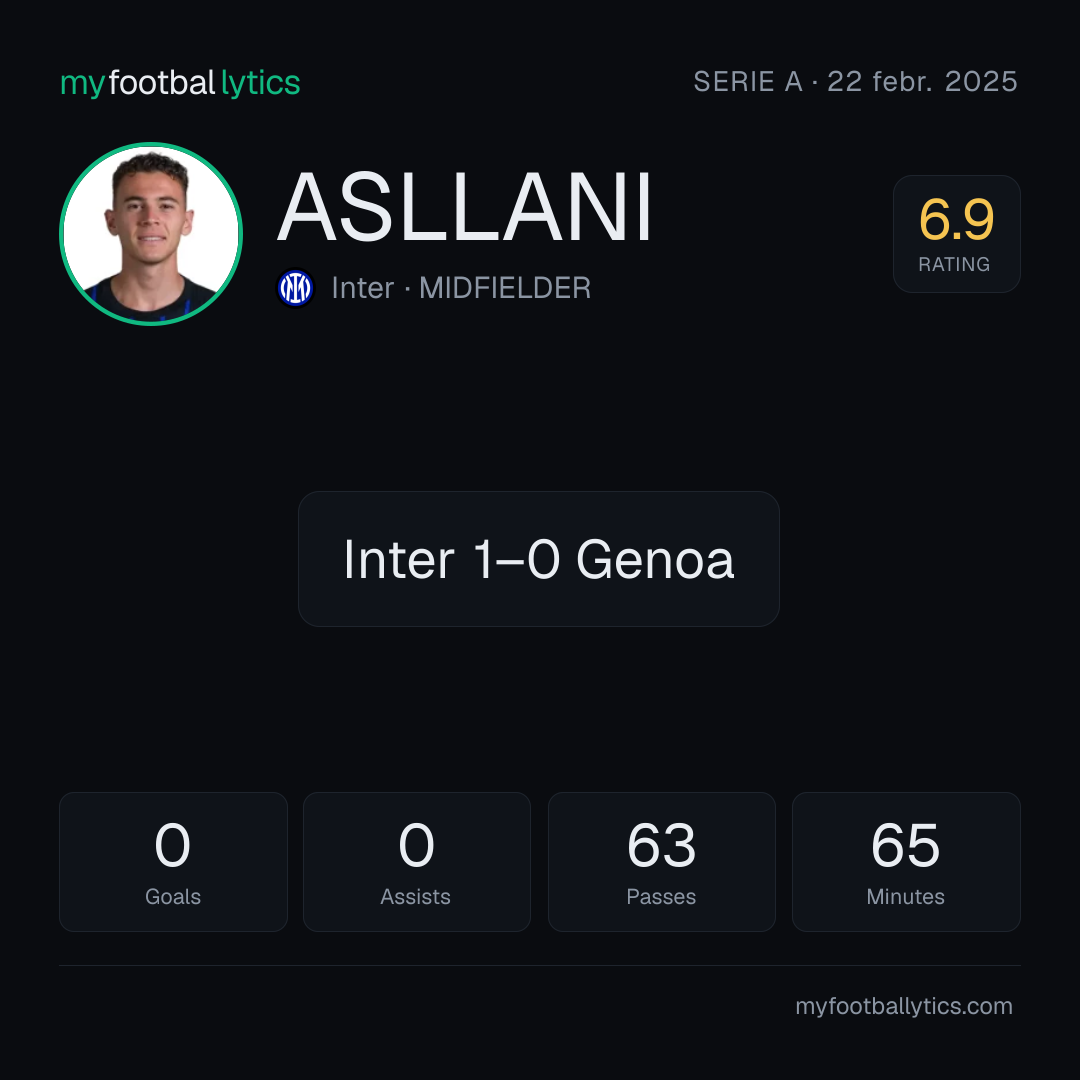Click the 65 Minutes stat card
Image resolution: width=1080 pixels, height=1080 pixels.
tap(906, 862)
